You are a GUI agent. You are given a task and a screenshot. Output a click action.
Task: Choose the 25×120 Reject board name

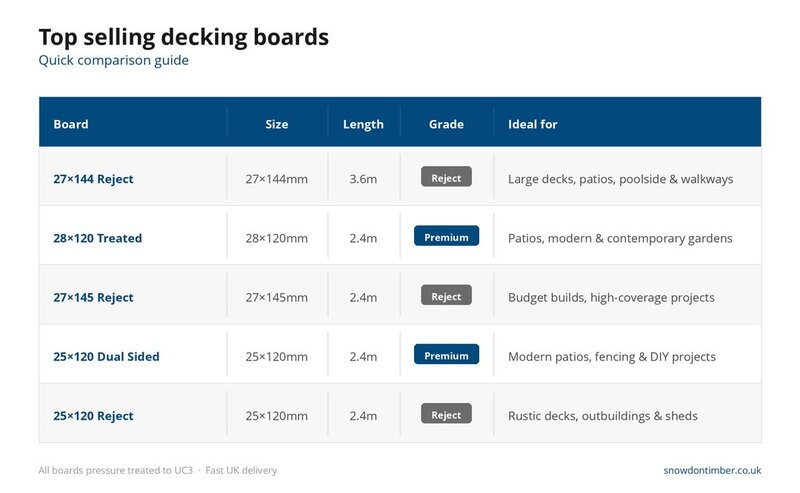coord(93,415)
